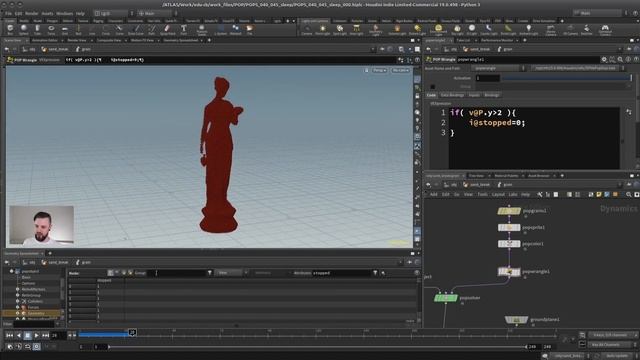Click the global frame range slider
640x360 pixels.
click(x=318, y=347)
